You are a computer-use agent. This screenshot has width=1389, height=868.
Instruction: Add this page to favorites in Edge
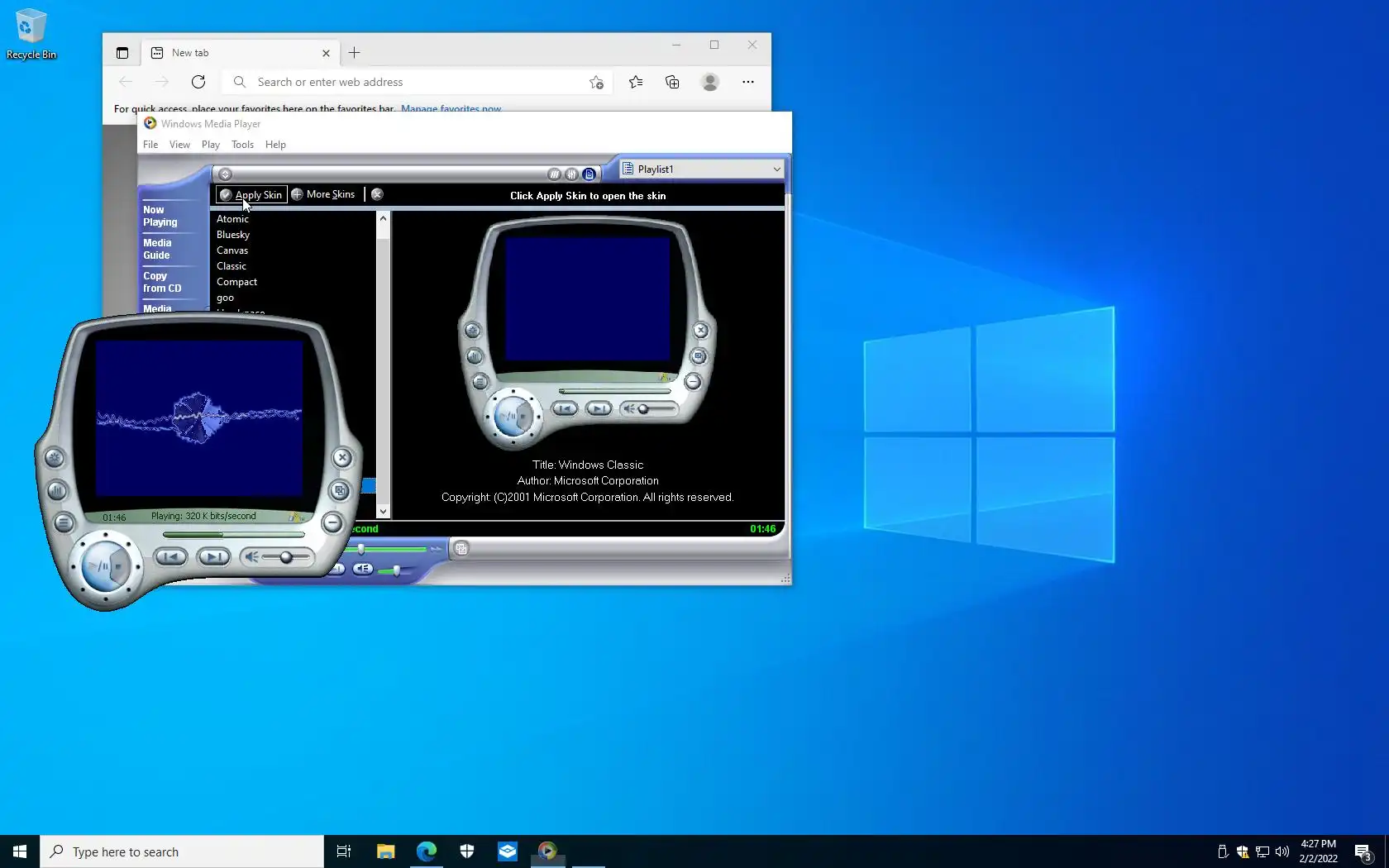tap(596, 82)
